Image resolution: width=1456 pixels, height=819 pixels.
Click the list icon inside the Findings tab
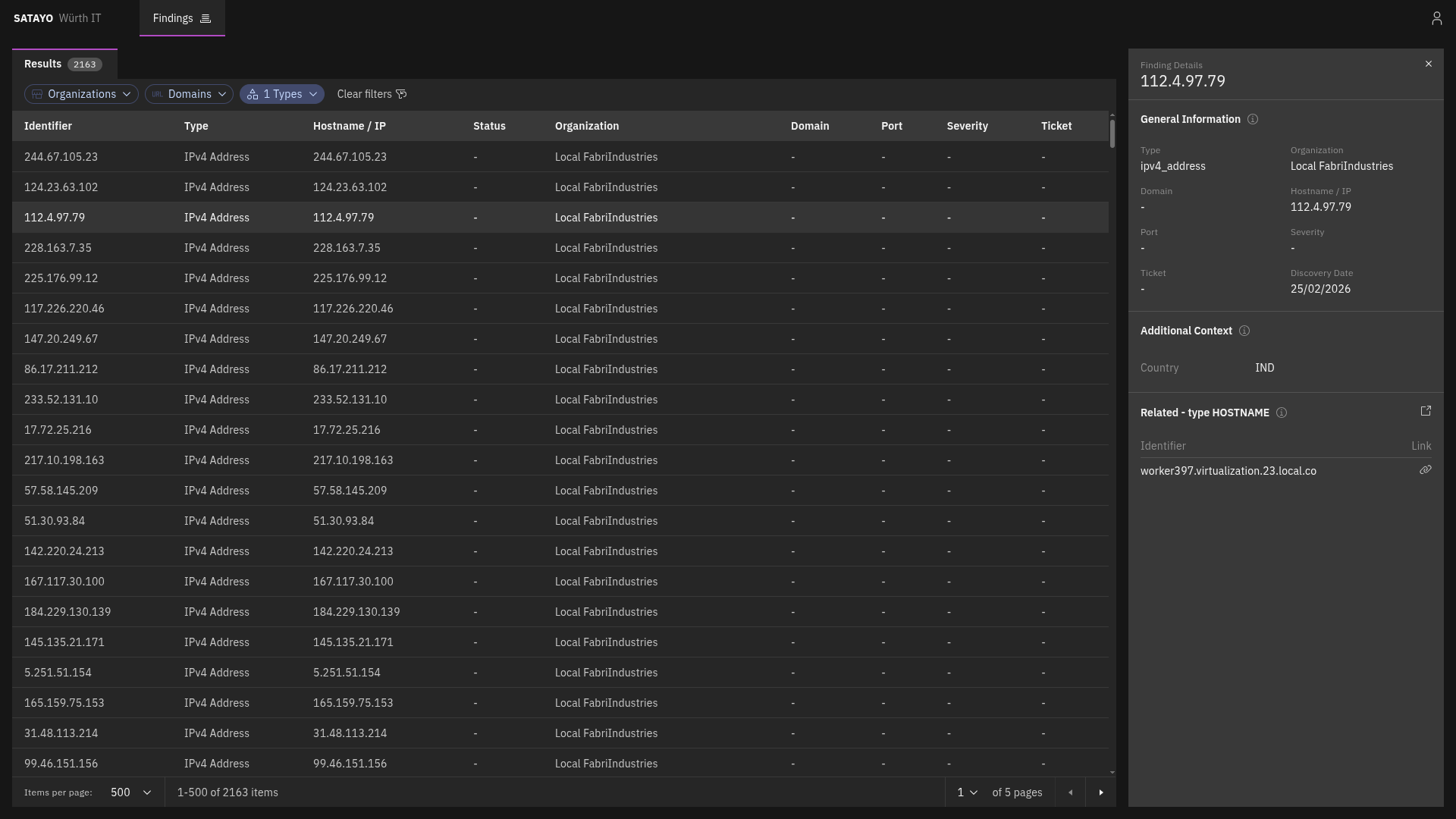click(205, 18)
